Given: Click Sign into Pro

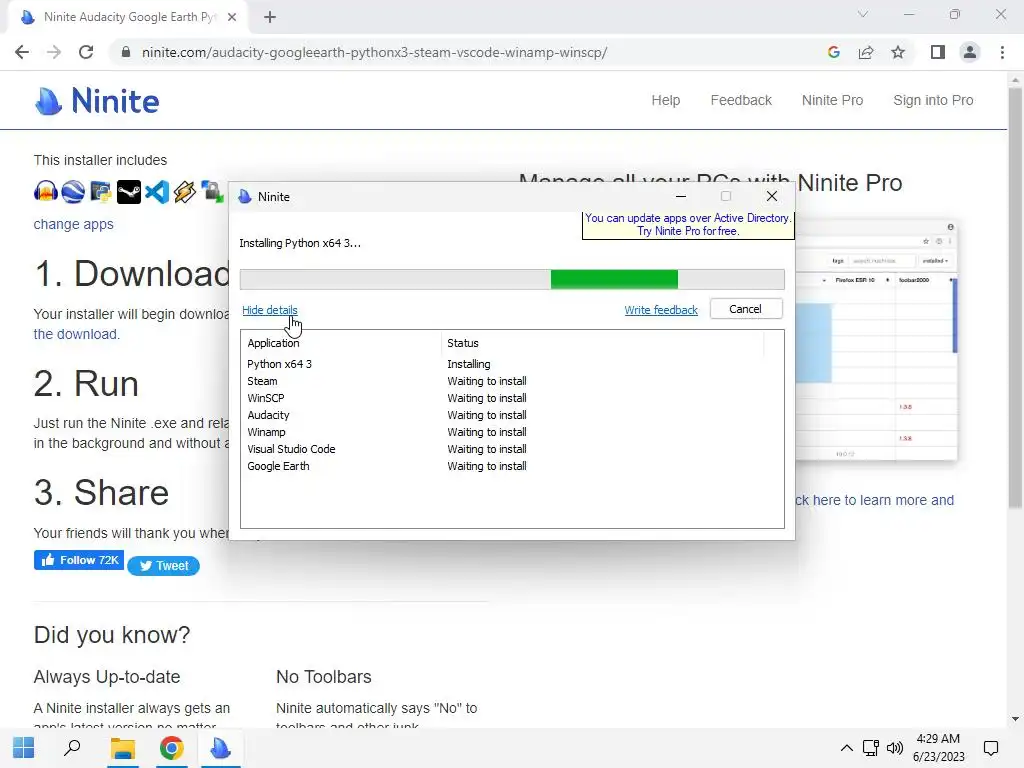Looking at the screenshot, I should 933,101.
